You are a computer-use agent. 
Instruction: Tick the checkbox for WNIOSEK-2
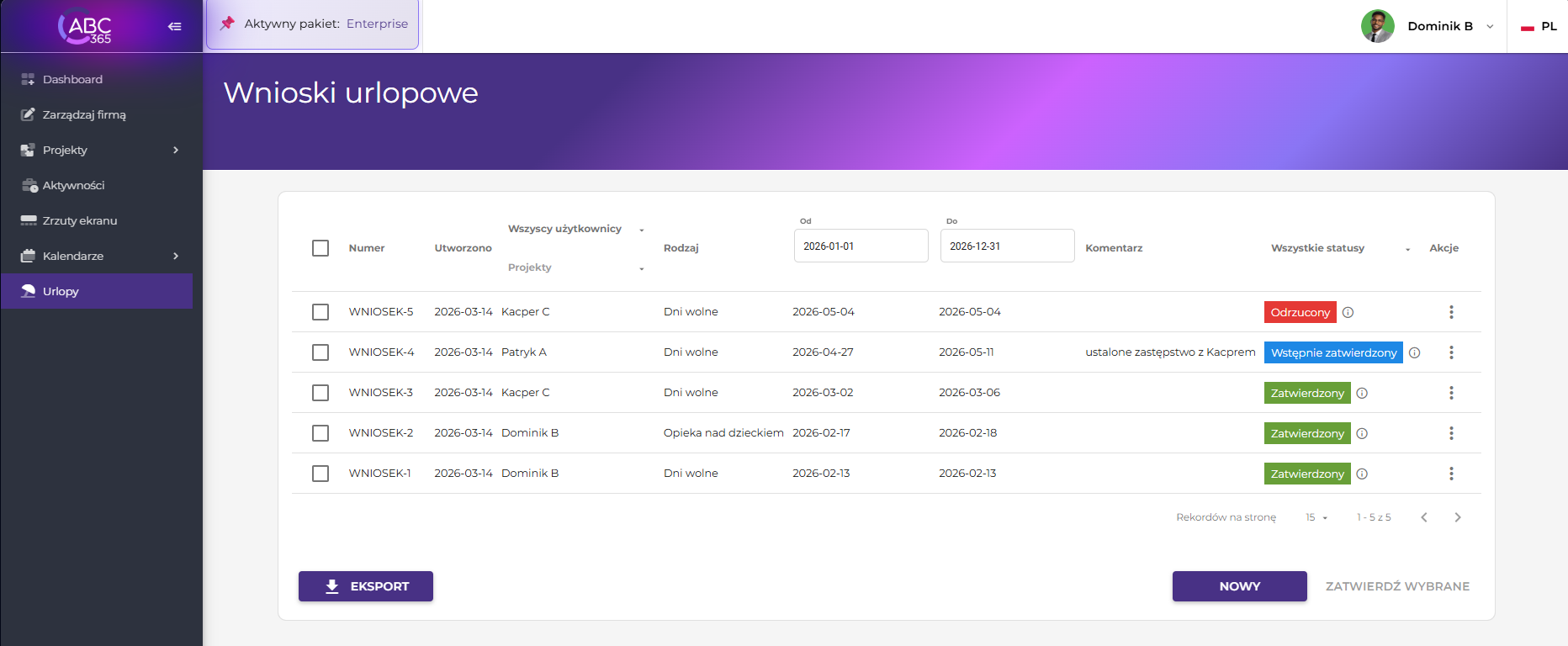point(320,433)
